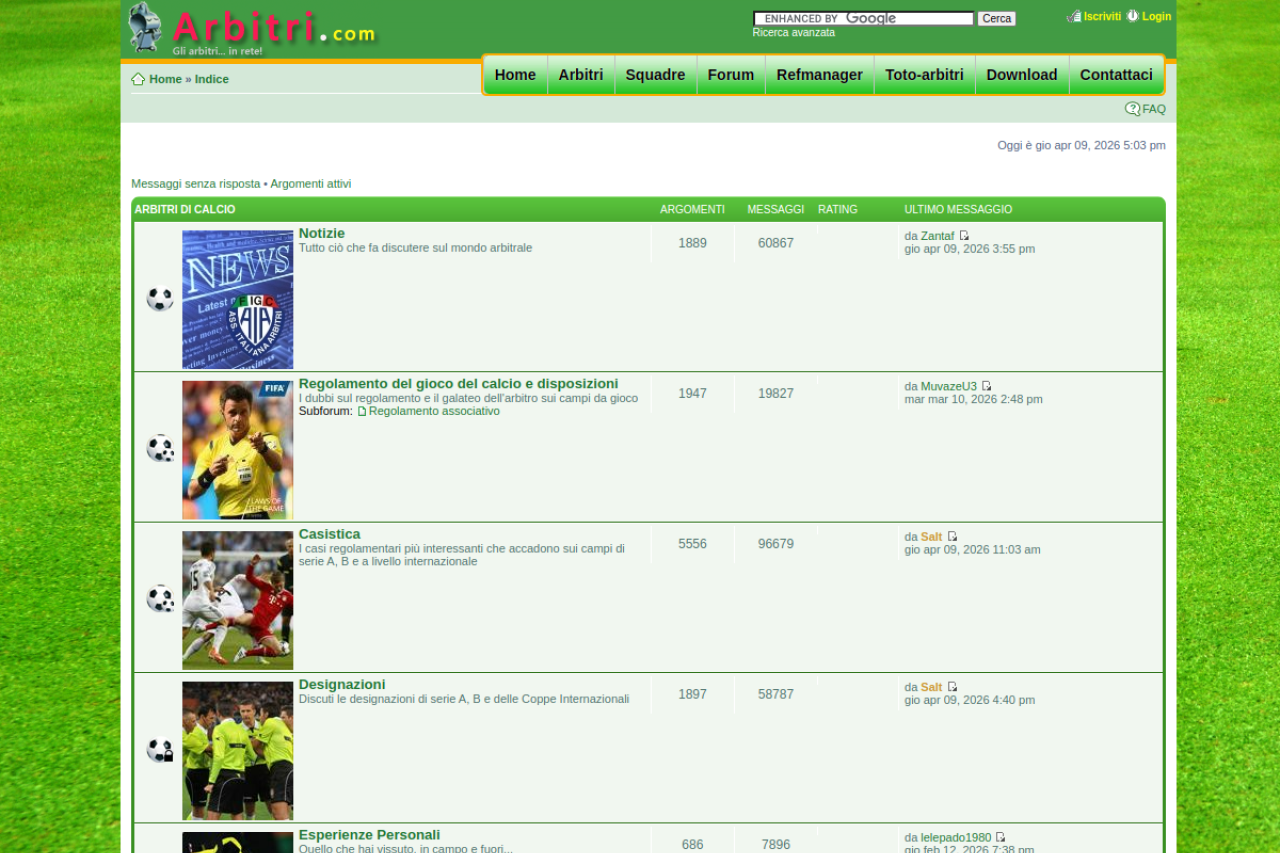The height and width of the screenshot is (853, 1280).
Task: Click the Arbitri.com site logo
Action: pos(253,28)
